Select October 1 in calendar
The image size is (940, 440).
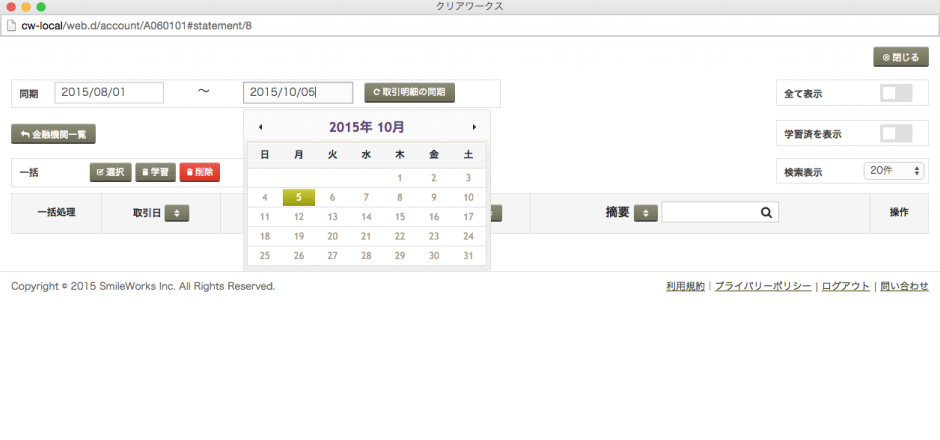(400, 178)
